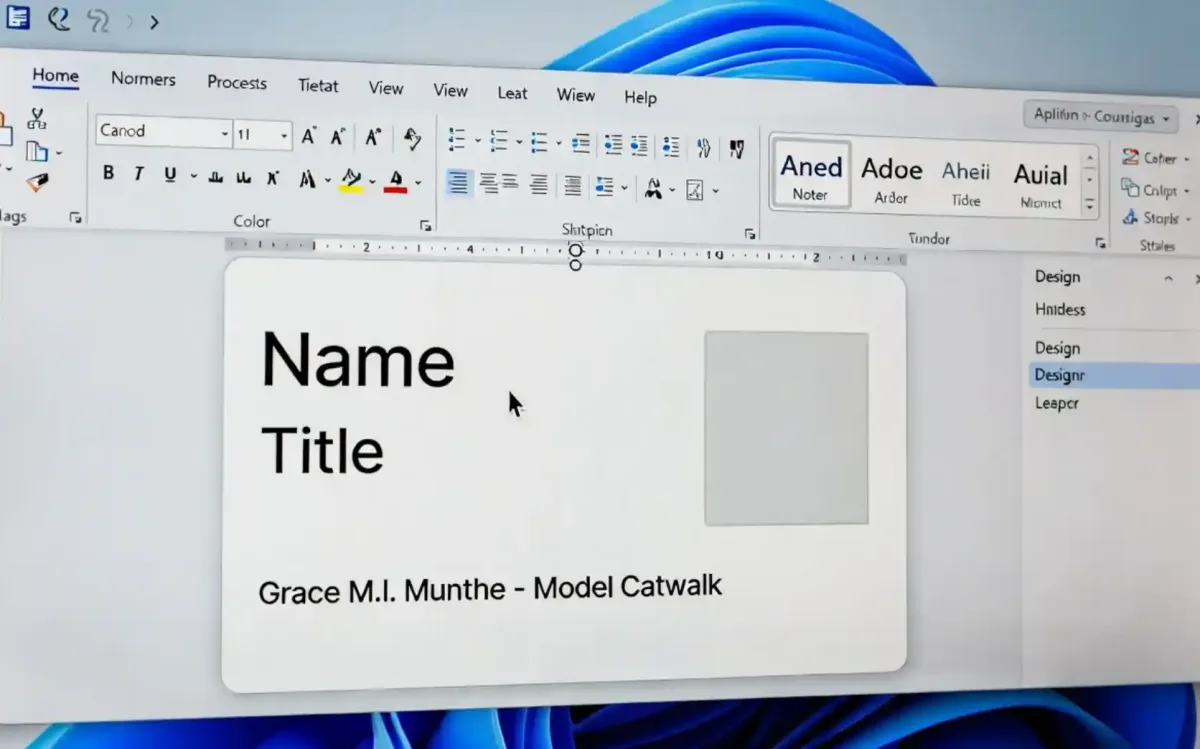Open the Wiew ribbon tab
1200x749 pixels.
[x=576, y=95]
